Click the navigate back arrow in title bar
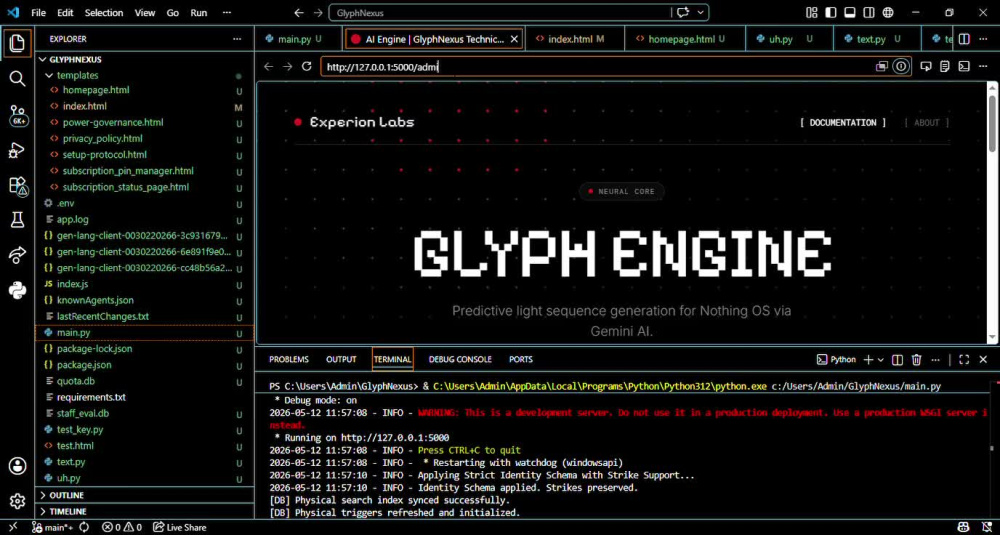1000x535 pixels. [x=298, y=12]
